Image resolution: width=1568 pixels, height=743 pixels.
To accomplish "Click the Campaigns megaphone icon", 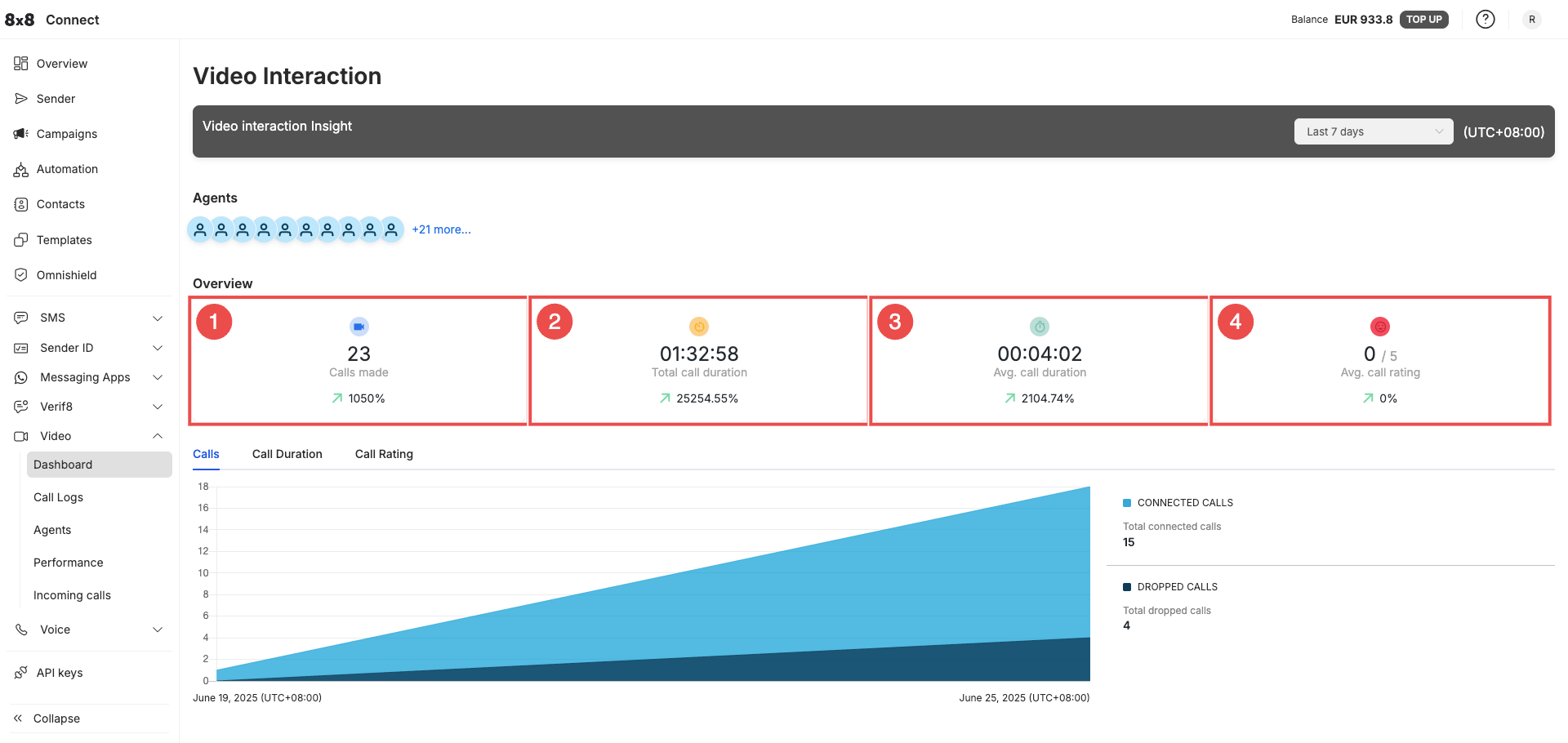I will click(x=21, y=134).
